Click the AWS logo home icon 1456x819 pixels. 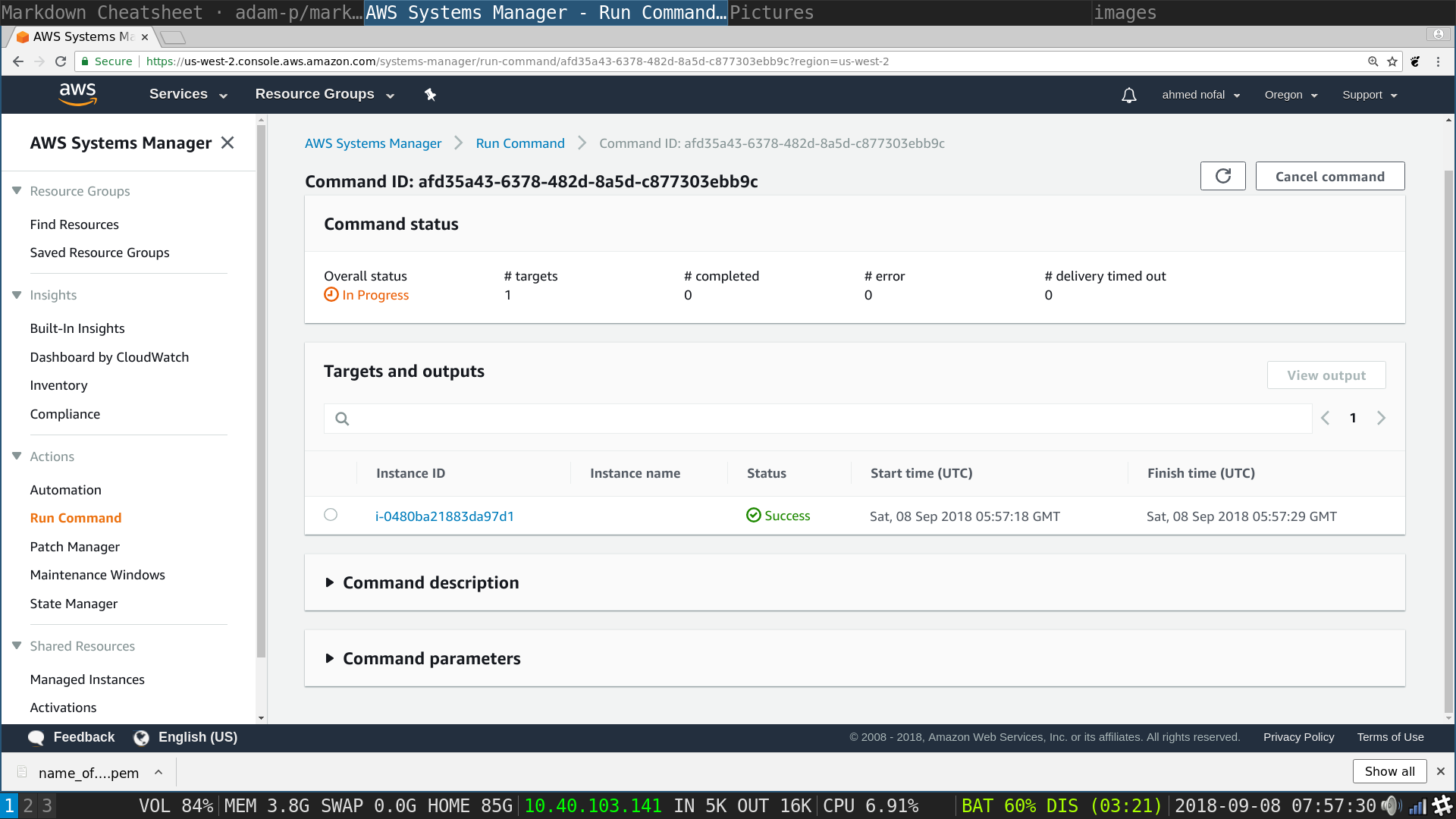pos(77,94)
